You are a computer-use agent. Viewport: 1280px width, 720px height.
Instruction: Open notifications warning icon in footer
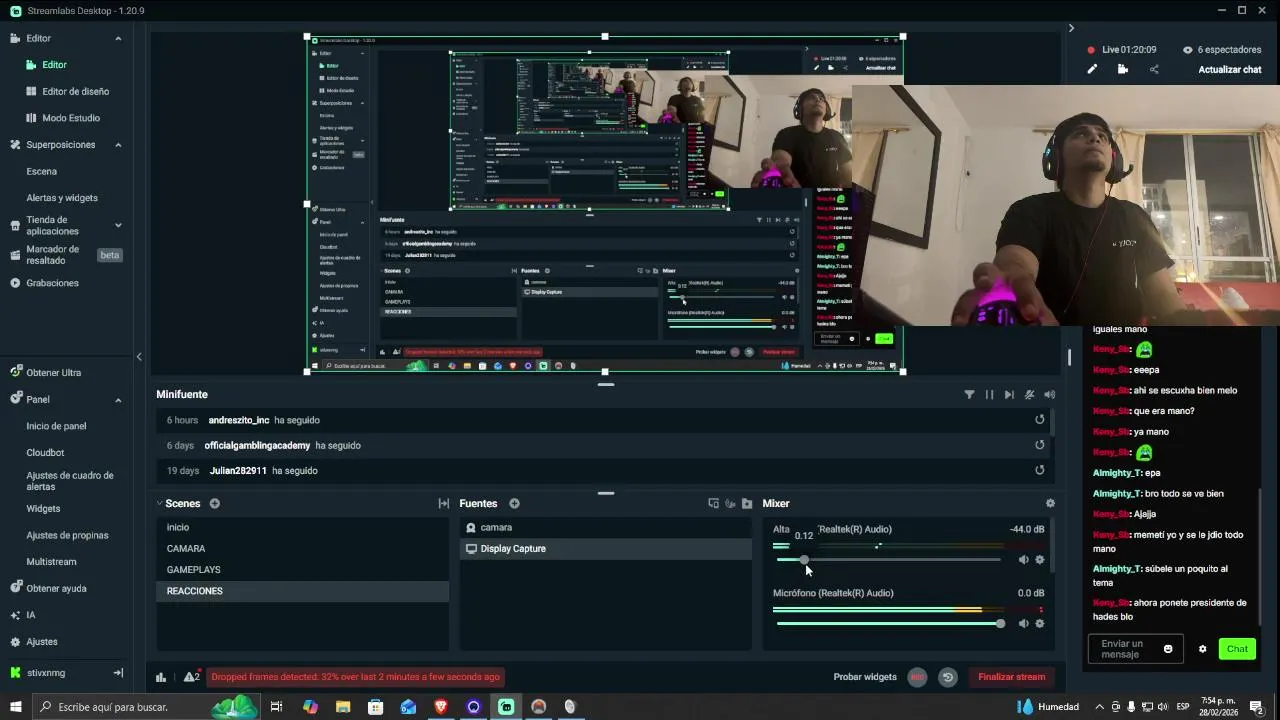point(191,677)
